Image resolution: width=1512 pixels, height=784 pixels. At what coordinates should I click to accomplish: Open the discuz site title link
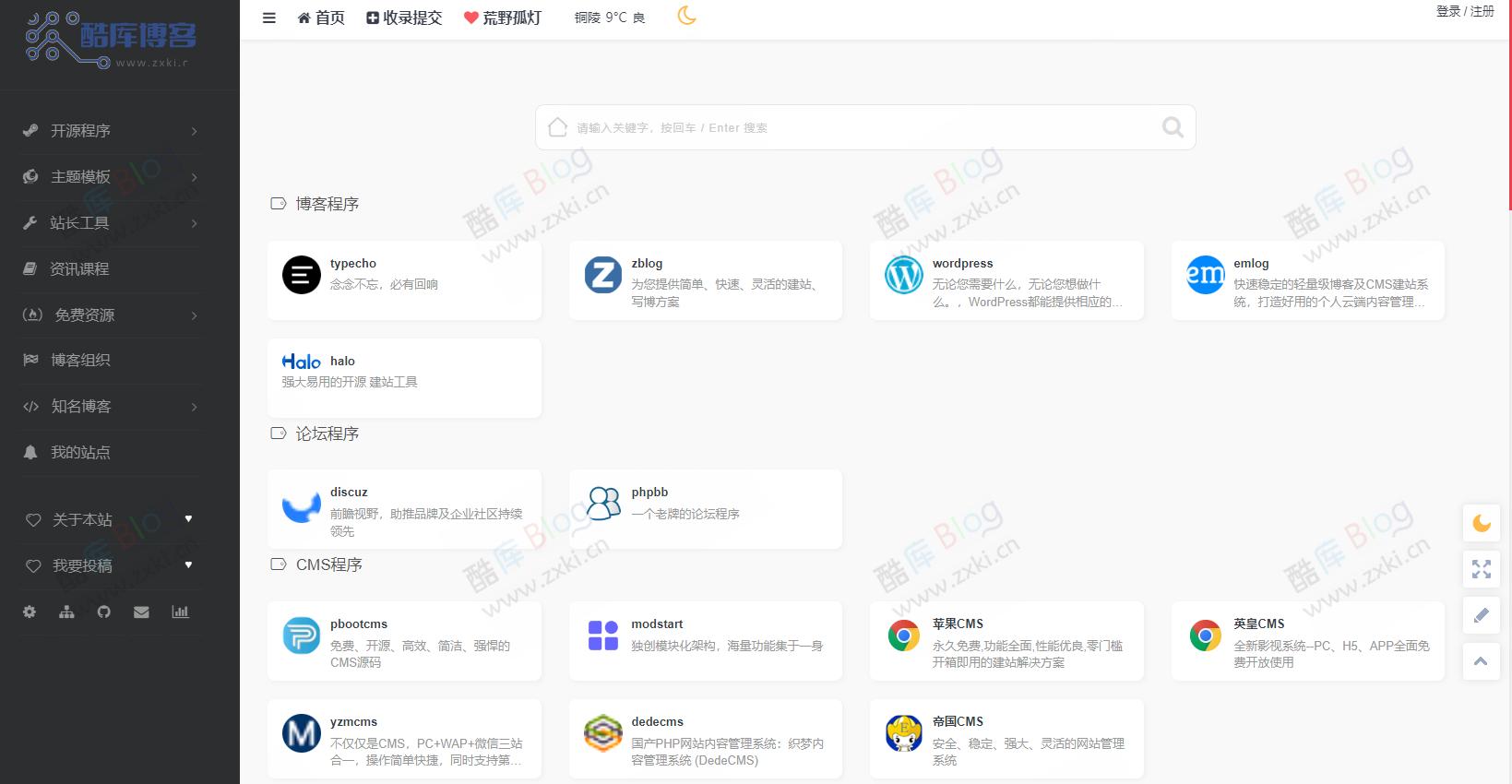[x=349, y=492]
